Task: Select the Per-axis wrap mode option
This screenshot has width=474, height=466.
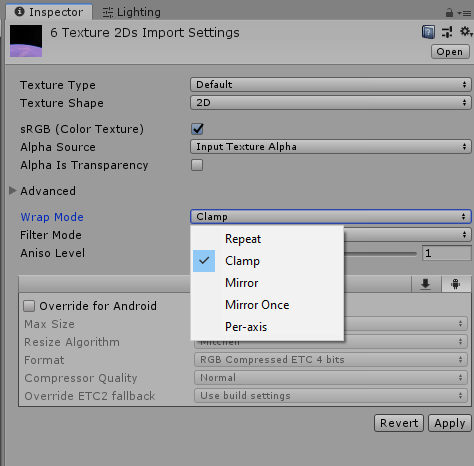Action: 267,327
